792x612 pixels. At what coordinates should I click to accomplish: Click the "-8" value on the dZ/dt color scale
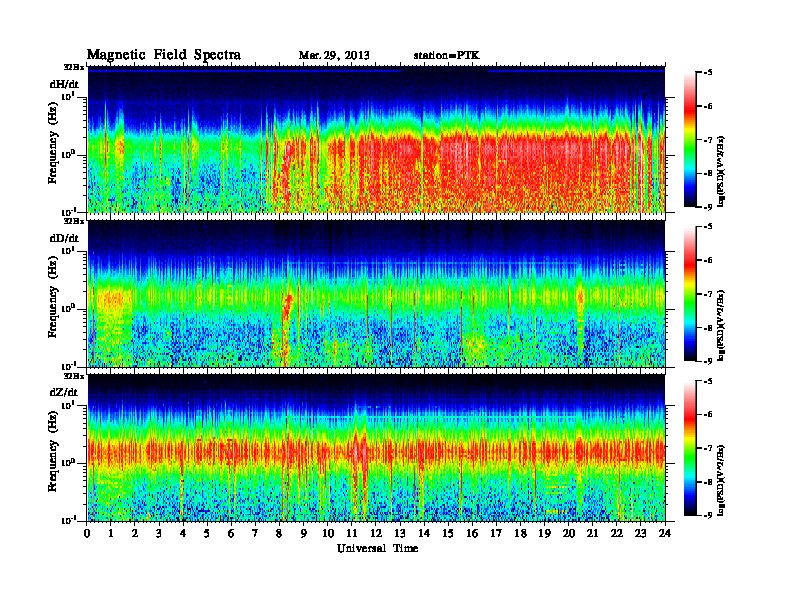[708, 482]
